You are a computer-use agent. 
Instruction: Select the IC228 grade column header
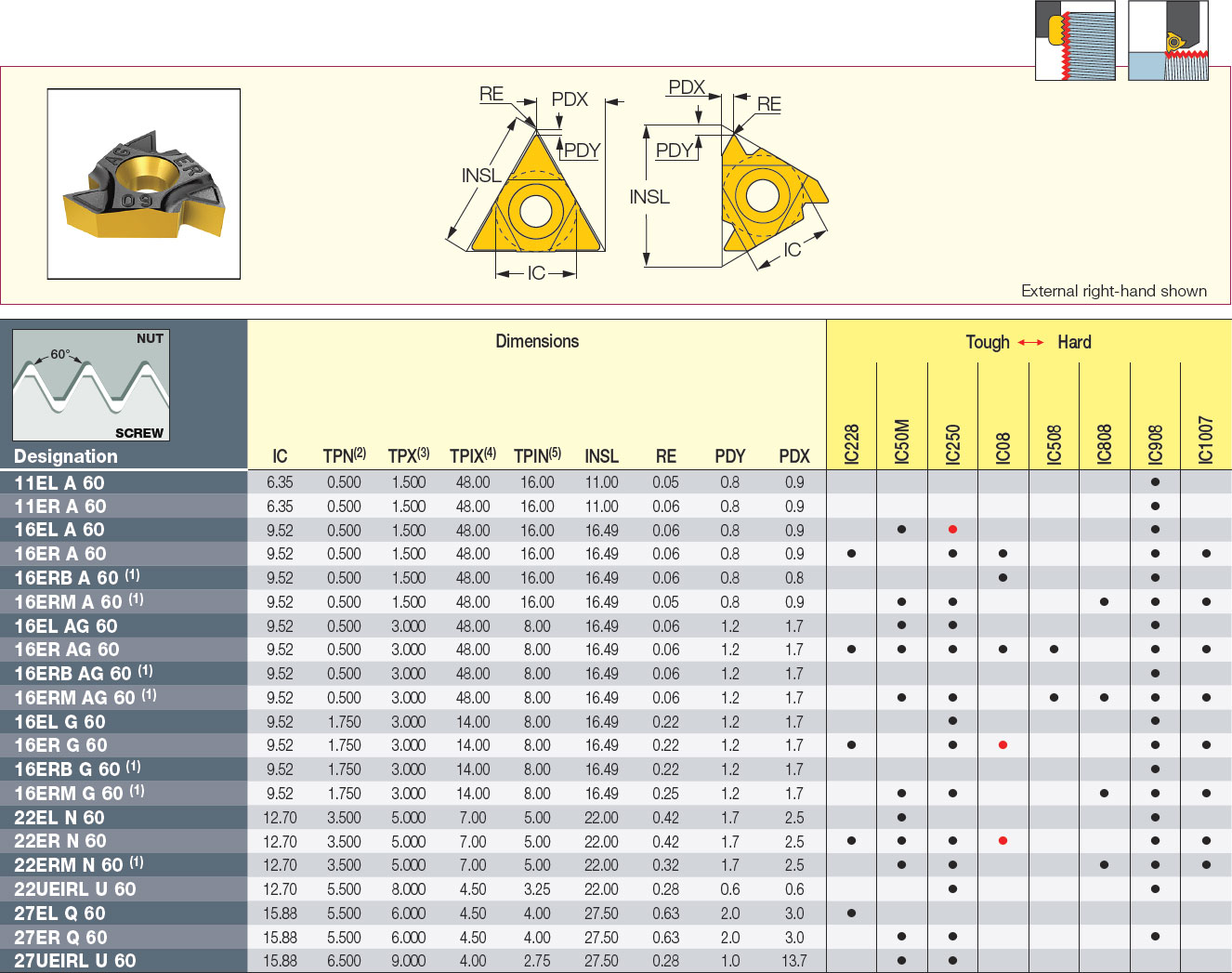coord(852,443)
